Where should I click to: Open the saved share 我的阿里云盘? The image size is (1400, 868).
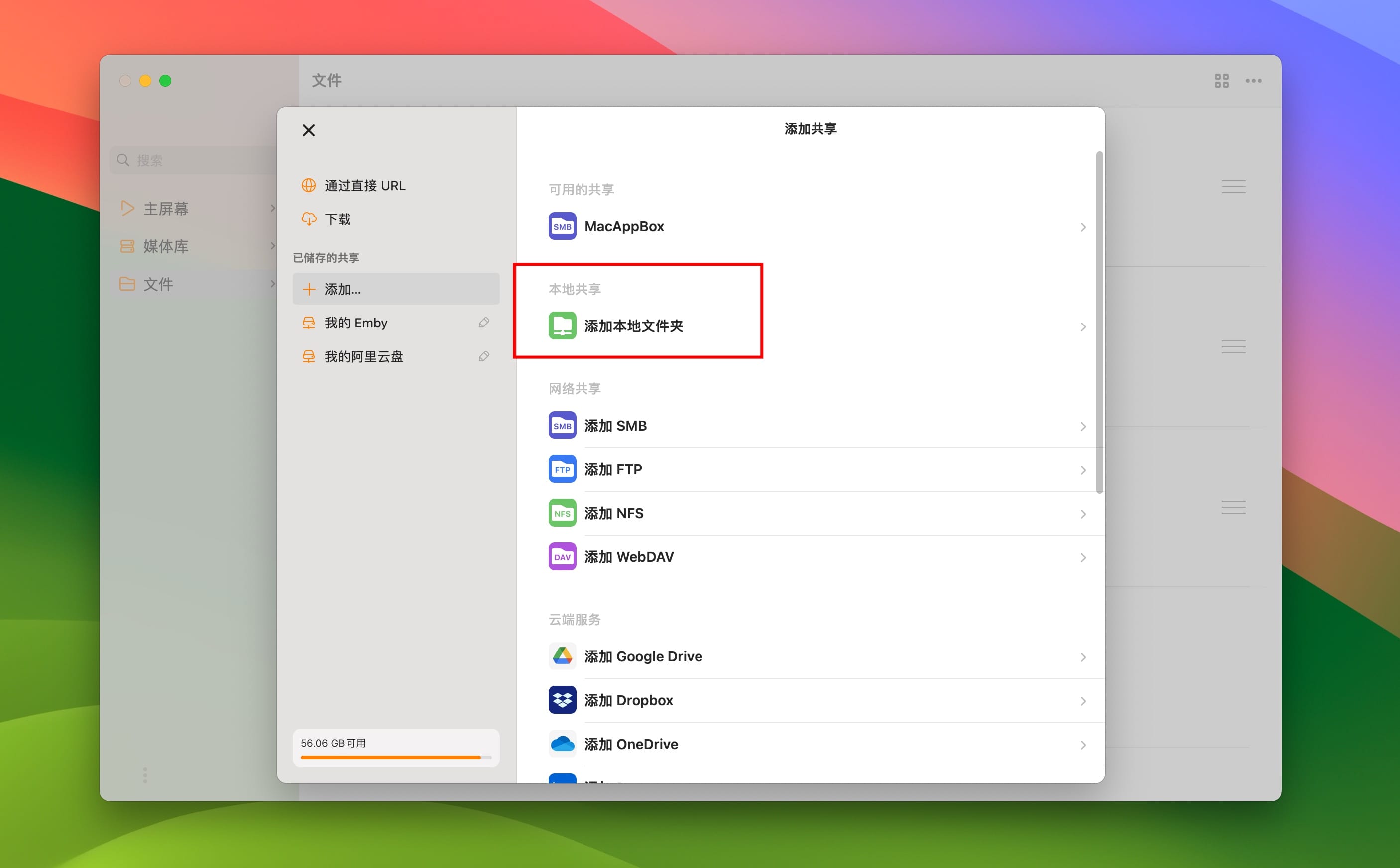(396, 356)
